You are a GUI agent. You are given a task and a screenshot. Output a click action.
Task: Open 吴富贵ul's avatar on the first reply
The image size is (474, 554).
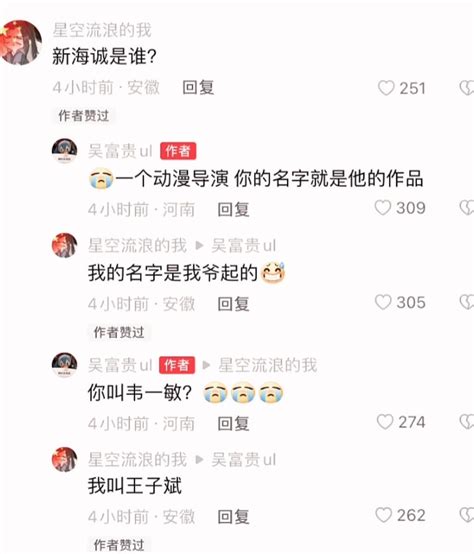click(x=65, y=151)
